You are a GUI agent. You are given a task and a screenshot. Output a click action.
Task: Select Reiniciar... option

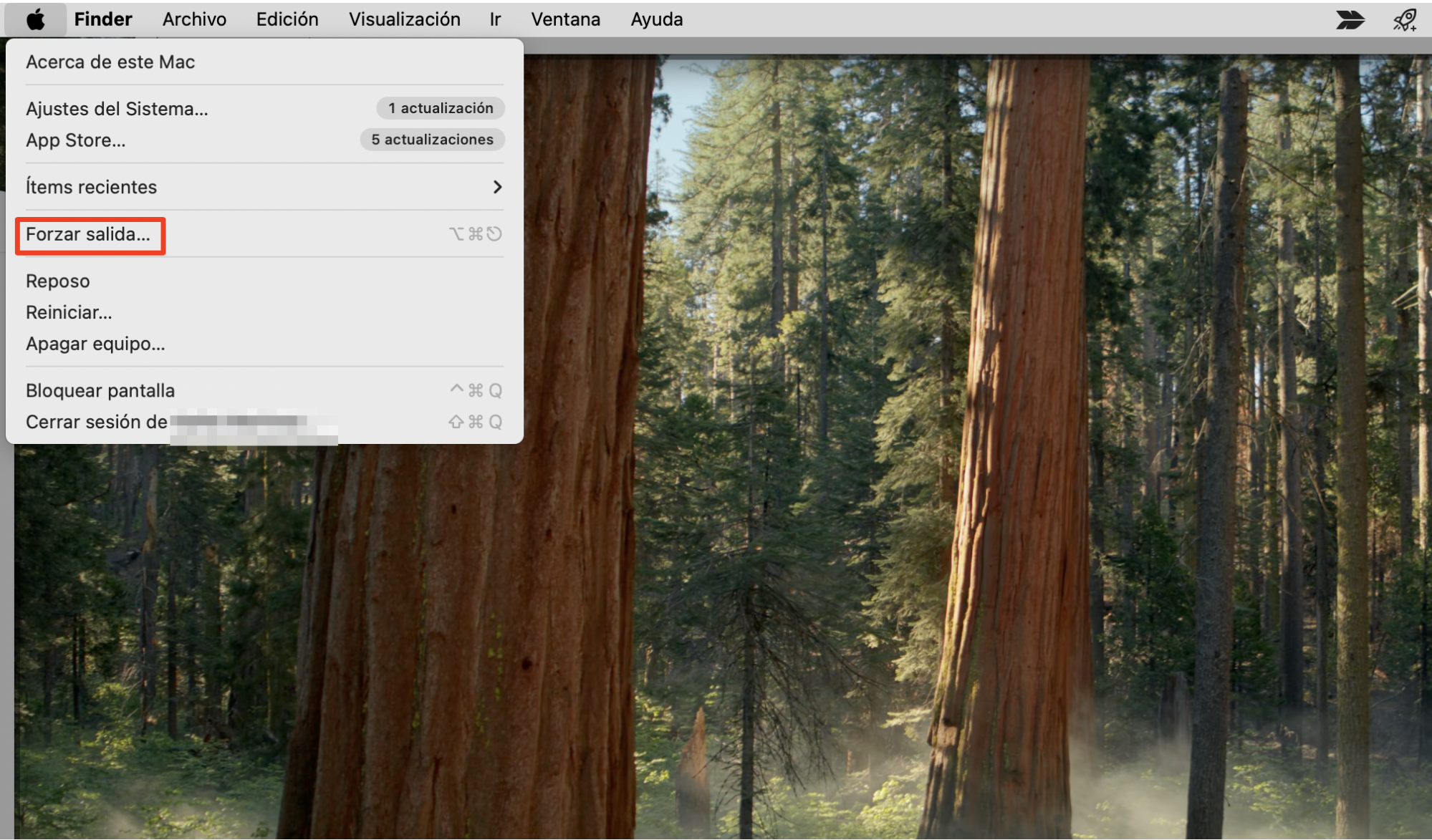pos(69,312)
